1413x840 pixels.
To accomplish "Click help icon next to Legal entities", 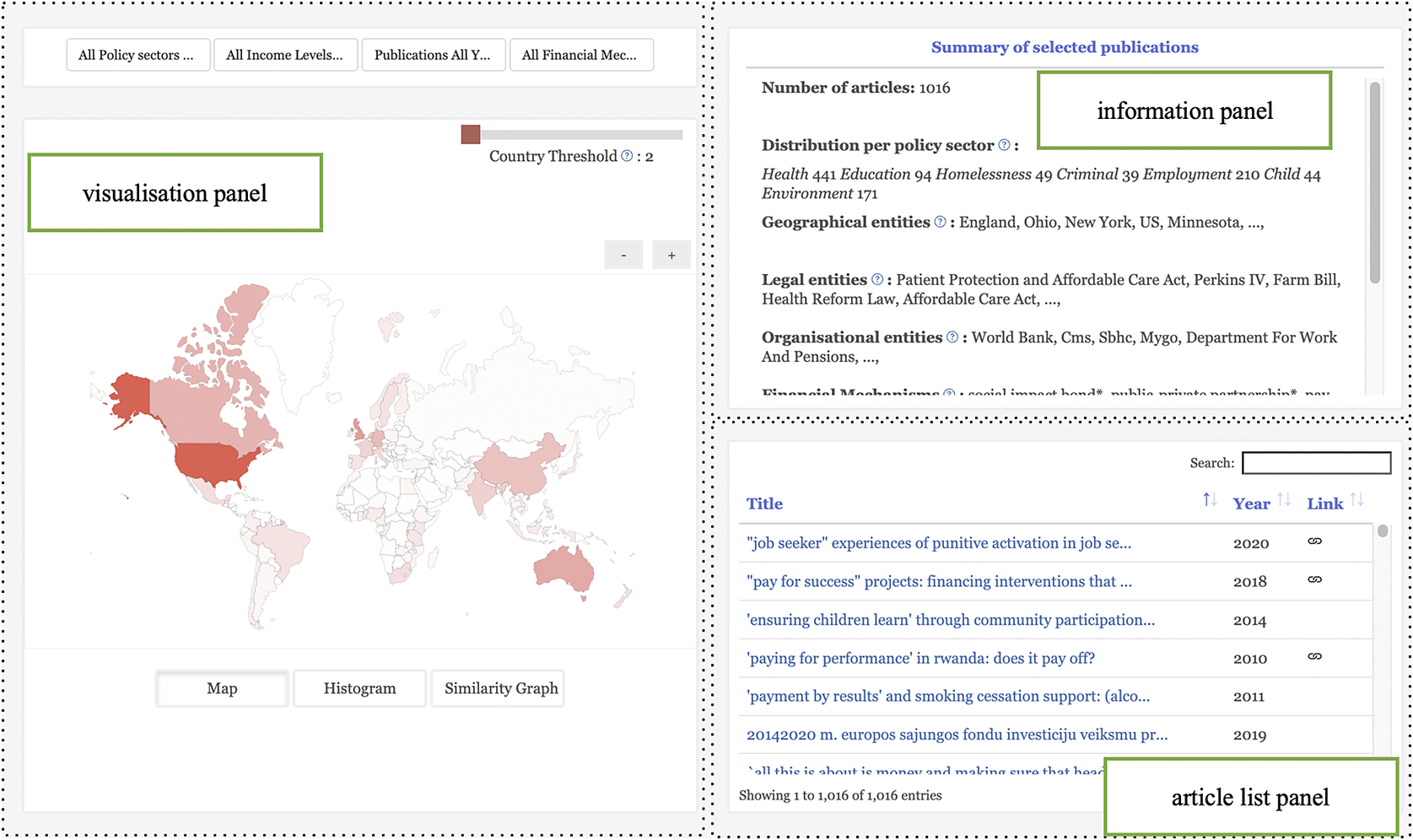I will coord(877,279).
